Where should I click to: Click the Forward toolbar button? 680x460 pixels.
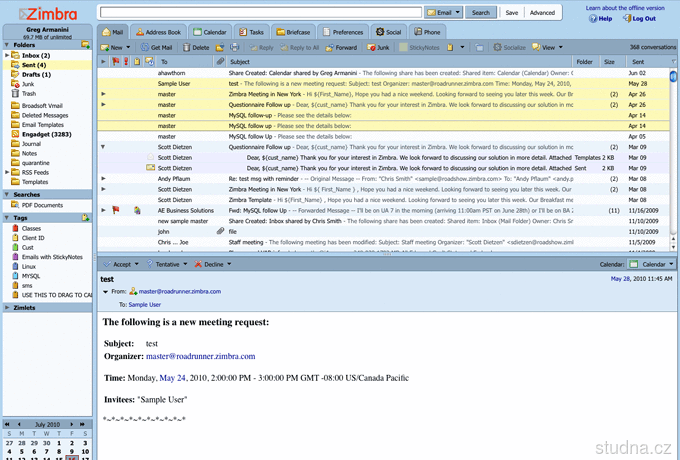pos(341,47)
